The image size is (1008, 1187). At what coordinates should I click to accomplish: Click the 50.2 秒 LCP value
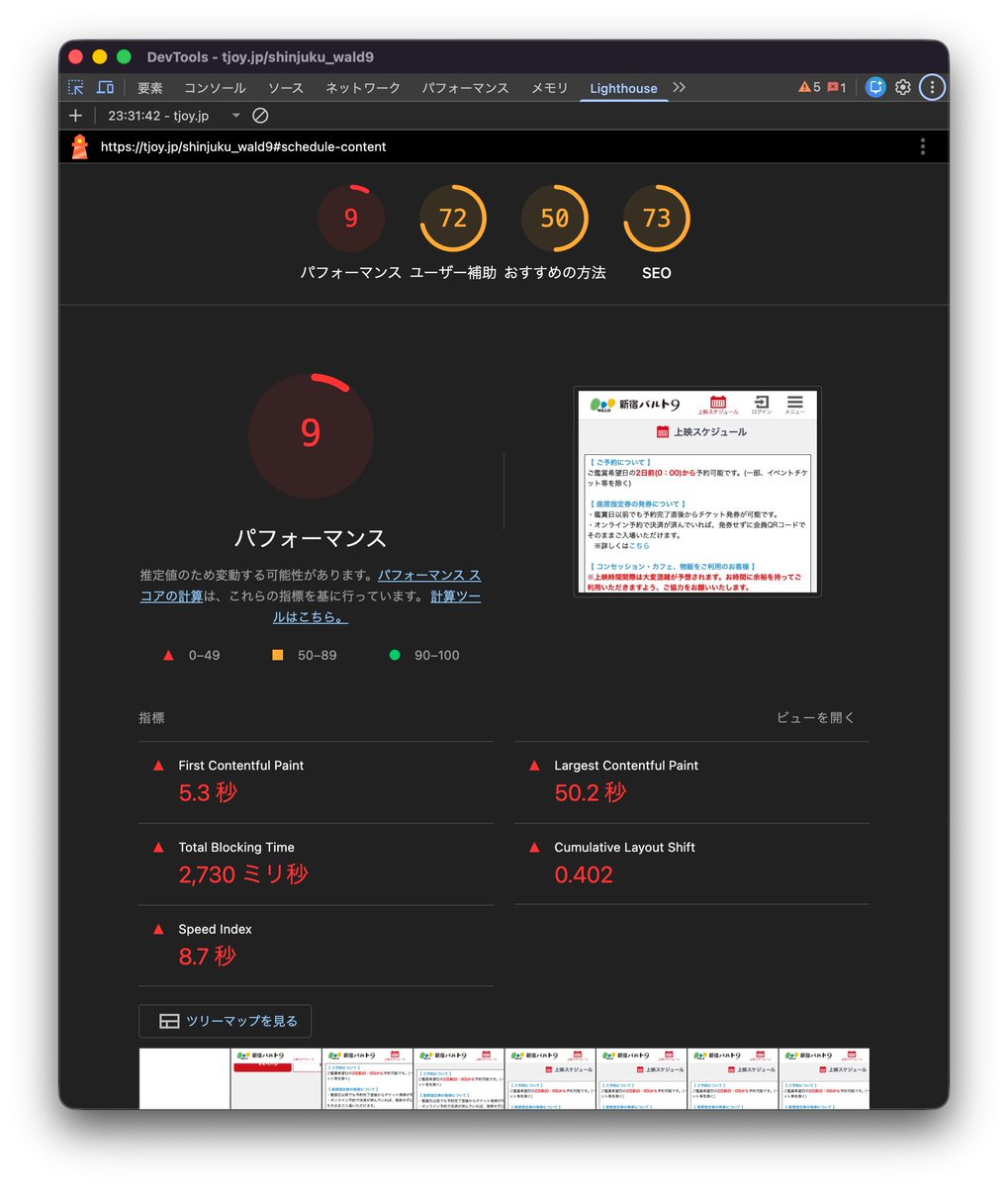[x=591, y=793]
